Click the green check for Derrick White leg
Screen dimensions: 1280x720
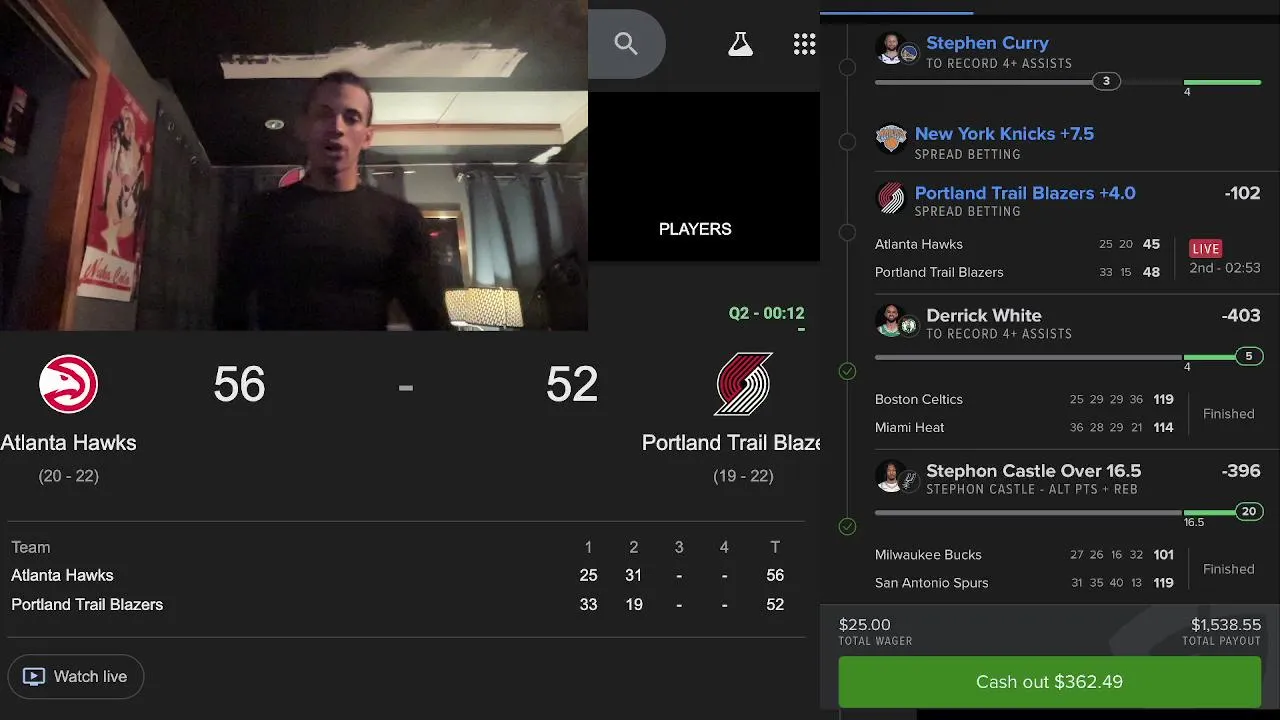click(x=847, y=371)
